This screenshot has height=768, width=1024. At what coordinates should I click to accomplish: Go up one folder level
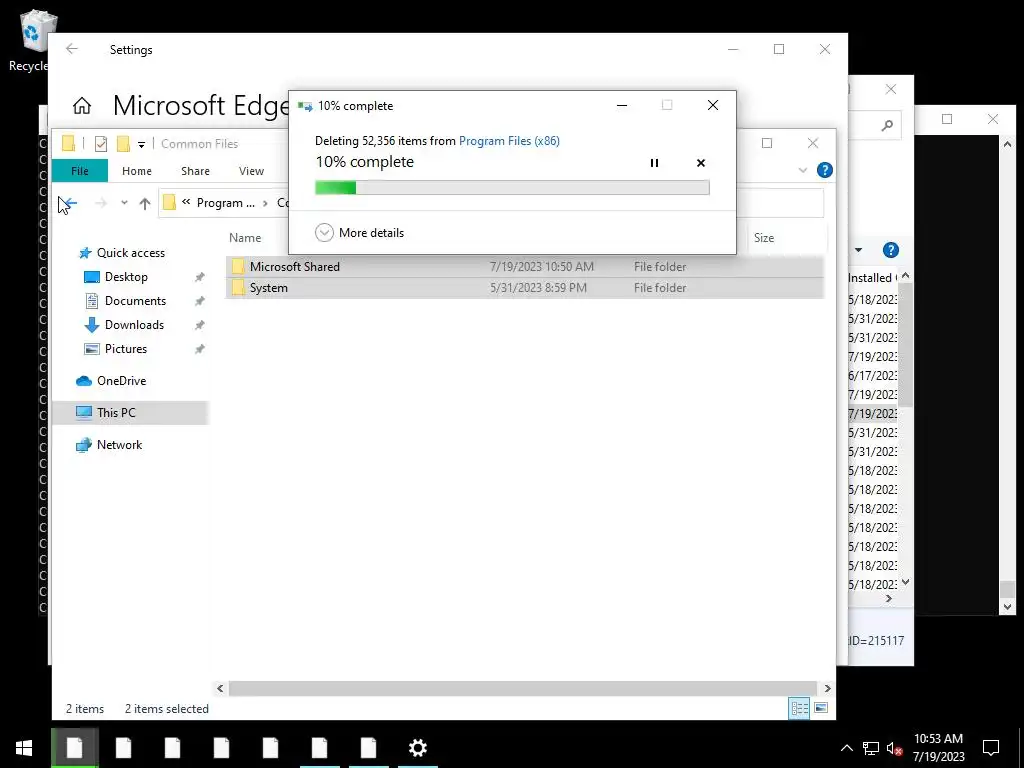tap(145, 203)
